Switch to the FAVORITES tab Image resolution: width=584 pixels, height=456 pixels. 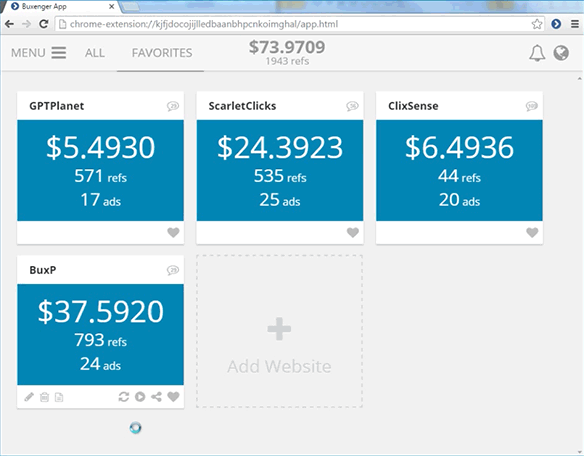coord(162,53)
